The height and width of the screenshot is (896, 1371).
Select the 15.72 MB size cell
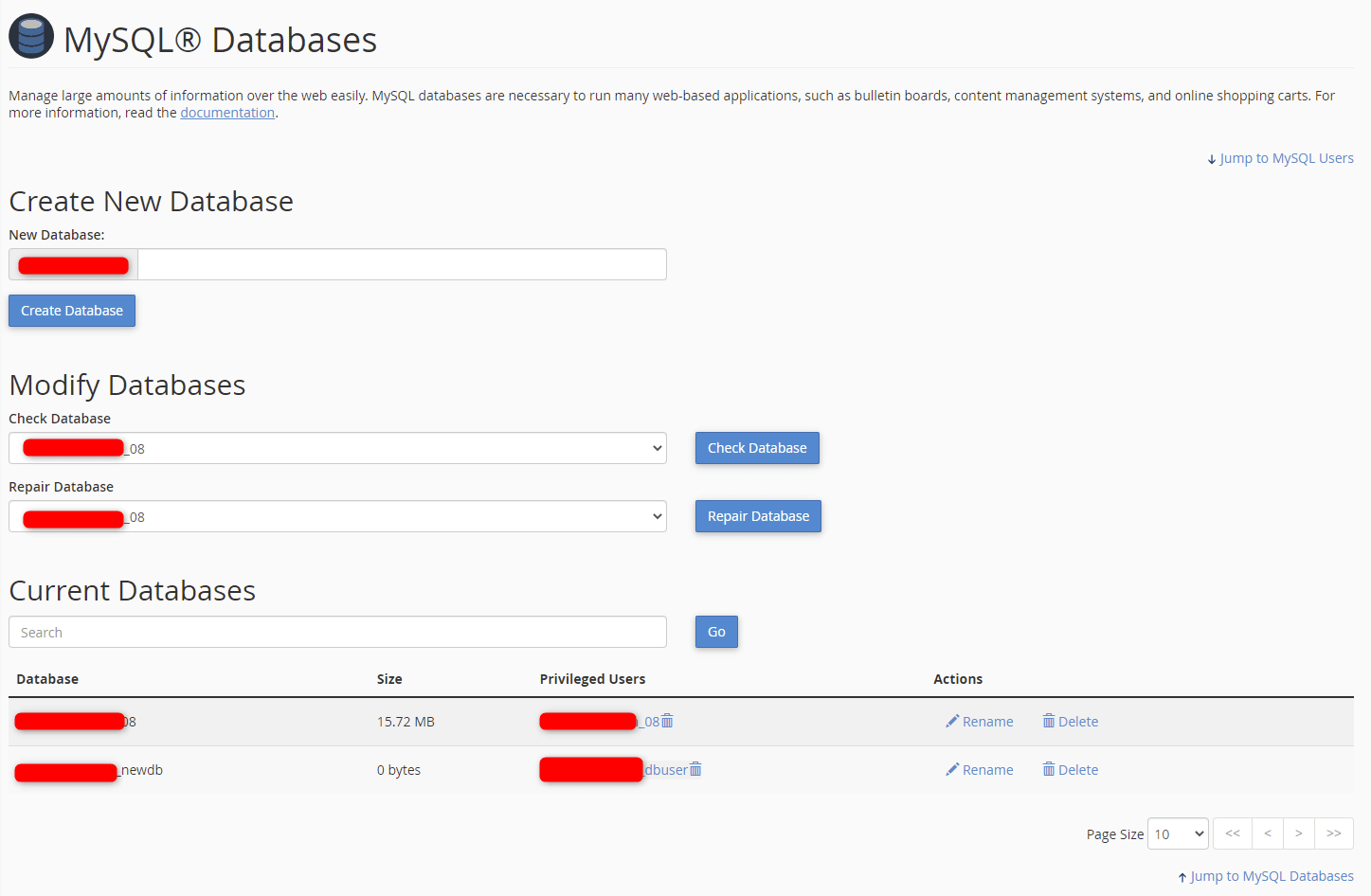(406, 722)
